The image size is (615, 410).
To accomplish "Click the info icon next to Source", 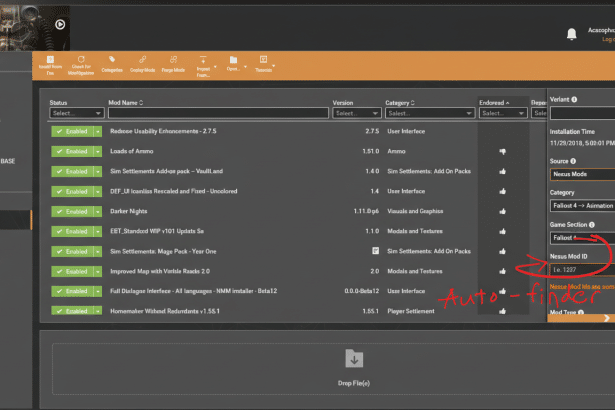I will [573, 161].
